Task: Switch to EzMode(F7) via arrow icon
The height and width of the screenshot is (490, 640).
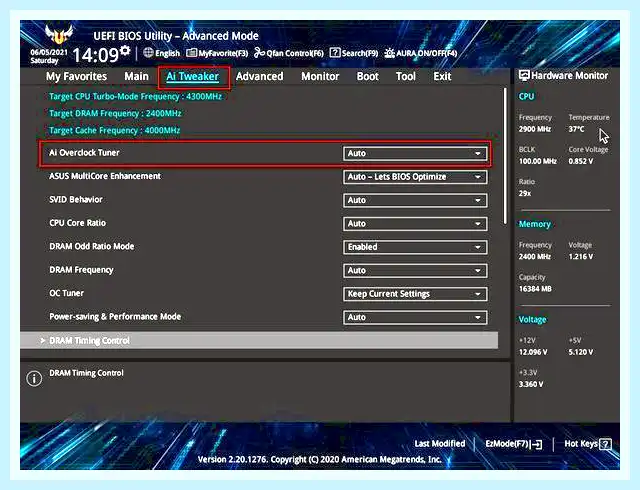Action: click(537, 444)
